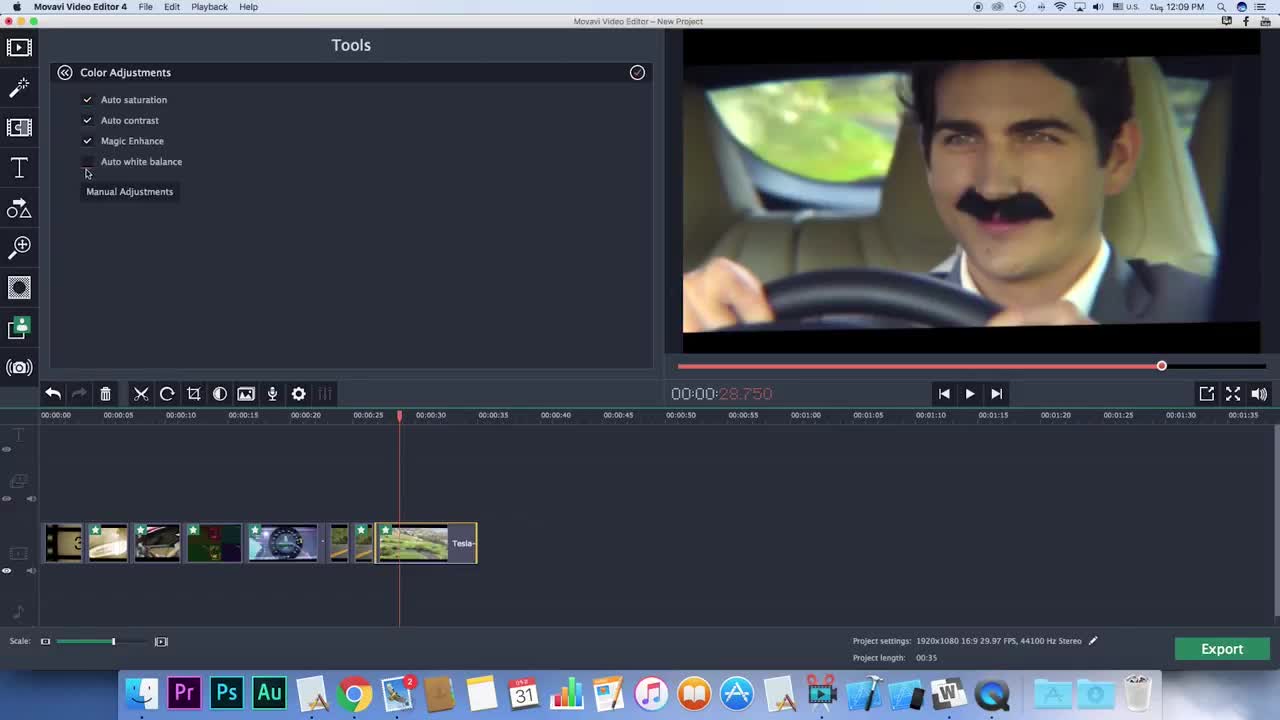Open Photoshop from the Dock
The height and width of the screenshot is (720, 1280).
point(227,693)
